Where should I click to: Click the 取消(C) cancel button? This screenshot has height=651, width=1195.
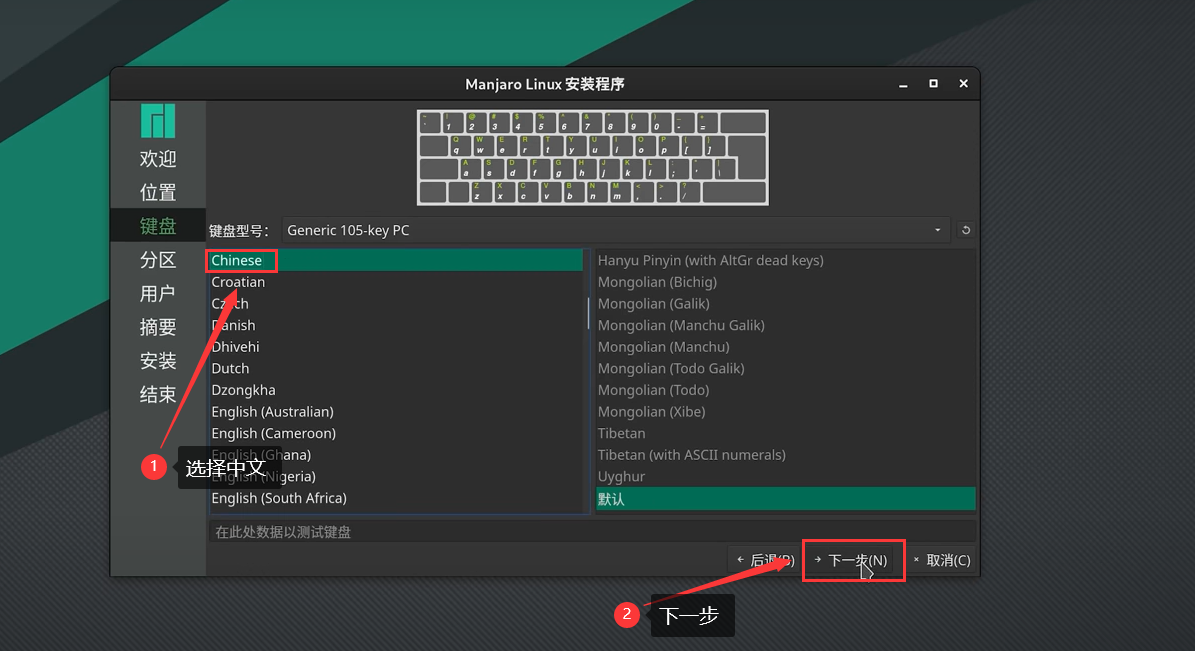click(x=942, y=560)
